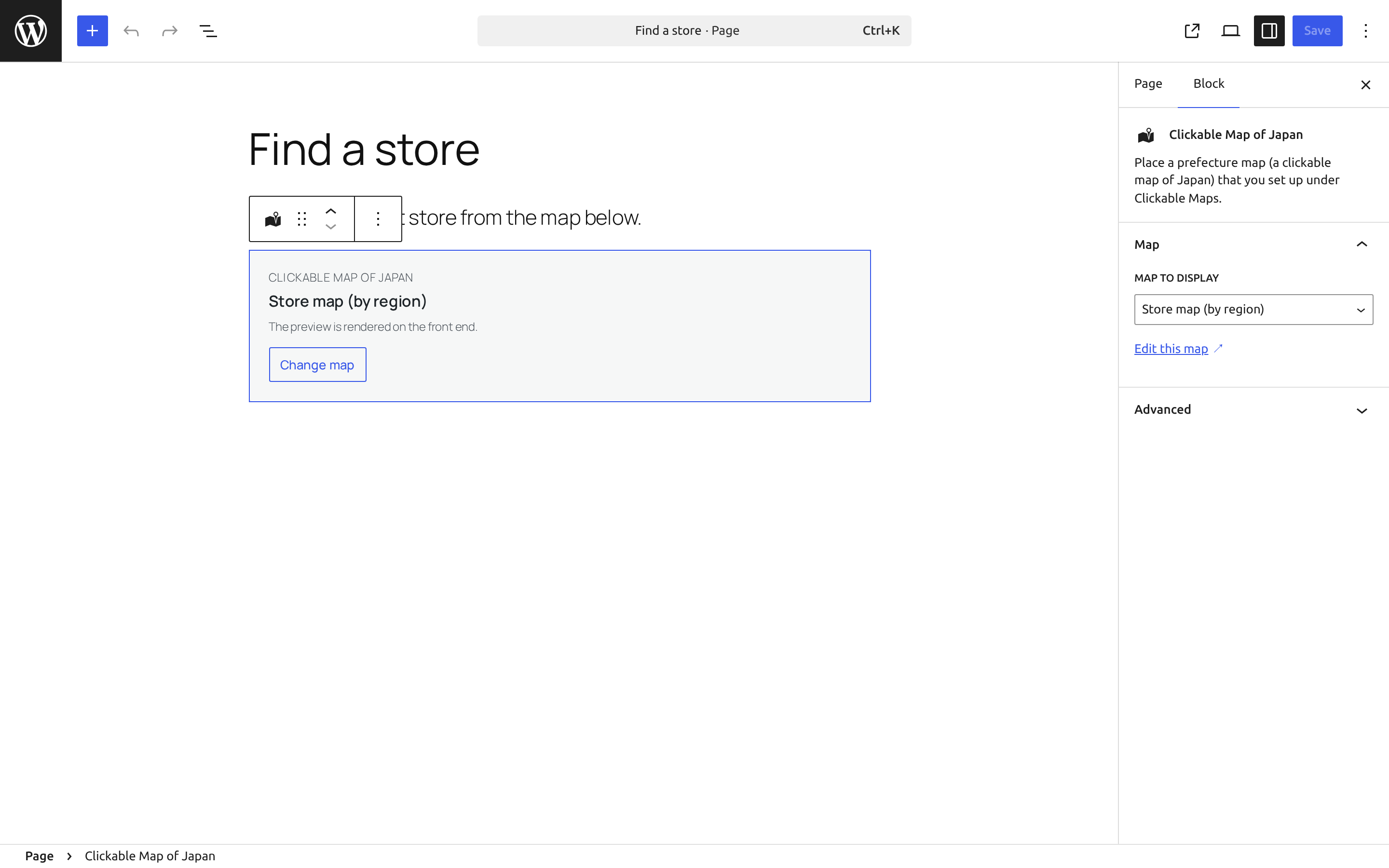The image size is (1389, 868).
Task: Open the block inserter plus button
Action: (x=93, y=31)
